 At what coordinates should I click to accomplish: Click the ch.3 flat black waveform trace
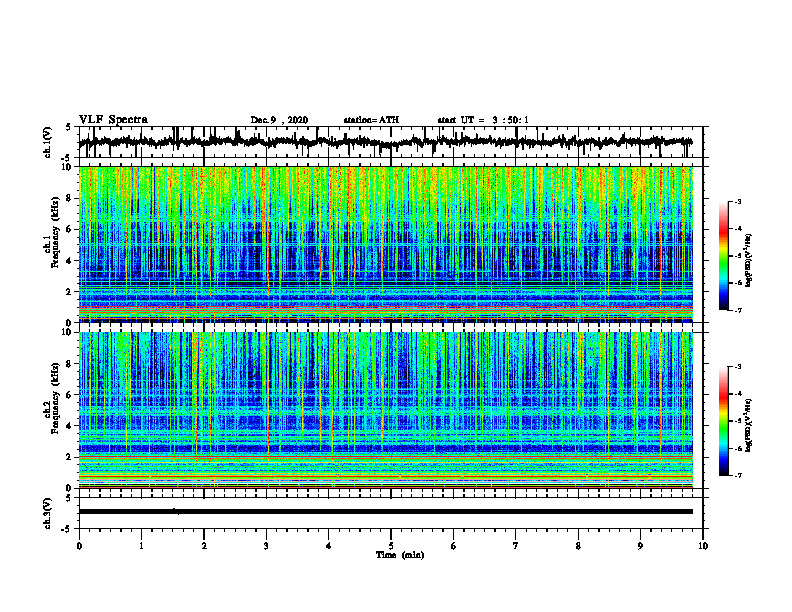385,512
